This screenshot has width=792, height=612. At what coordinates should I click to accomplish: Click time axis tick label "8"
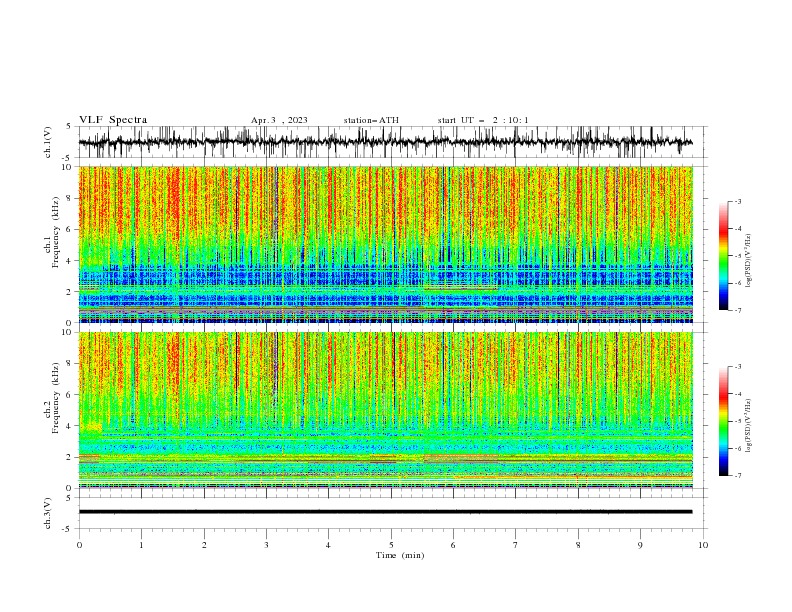(x=578, y=545)
